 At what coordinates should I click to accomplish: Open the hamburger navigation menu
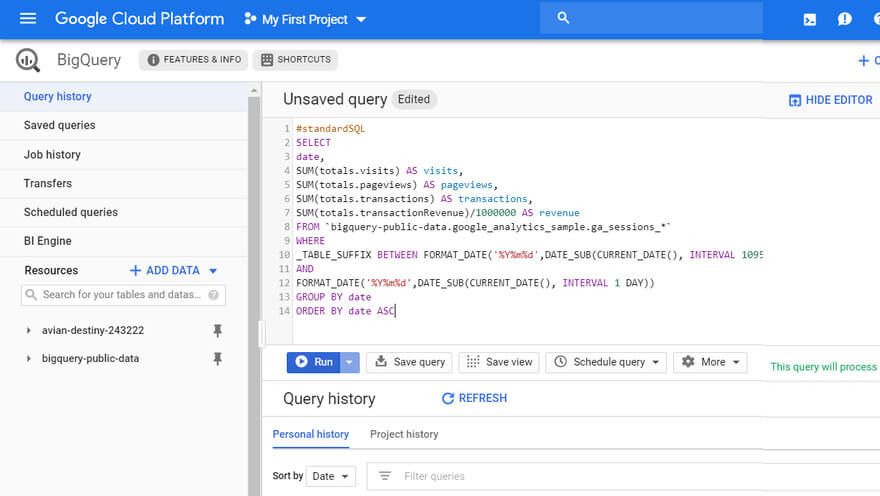tap(28, 19)
